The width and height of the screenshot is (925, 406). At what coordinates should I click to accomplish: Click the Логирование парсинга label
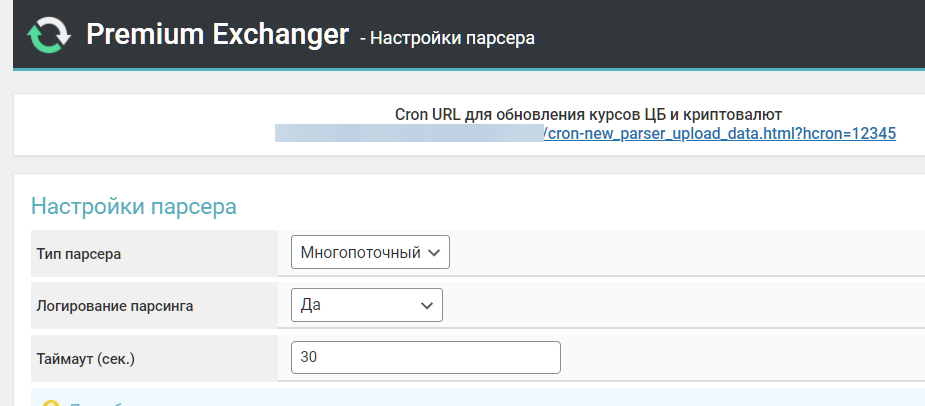(114, 306)
